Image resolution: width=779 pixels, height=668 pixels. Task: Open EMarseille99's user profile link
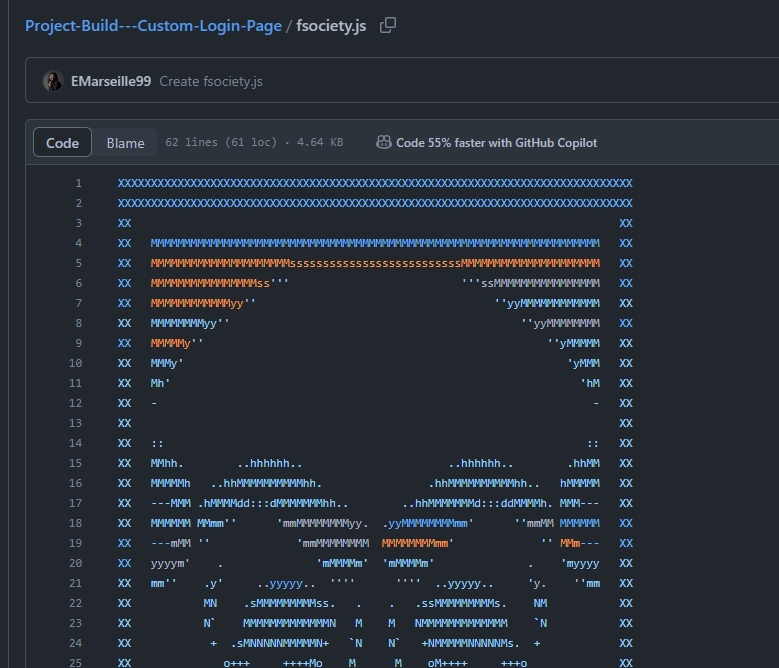(111, 81)
